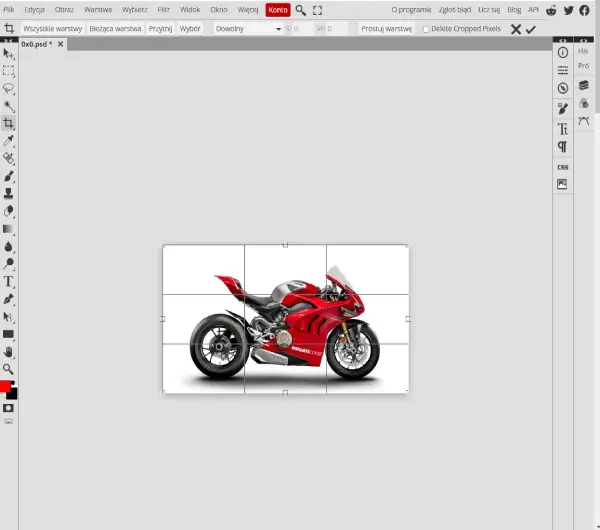Screen dimensions: 600x530
Task: Open the Layers panel icon
Action: 584,85
